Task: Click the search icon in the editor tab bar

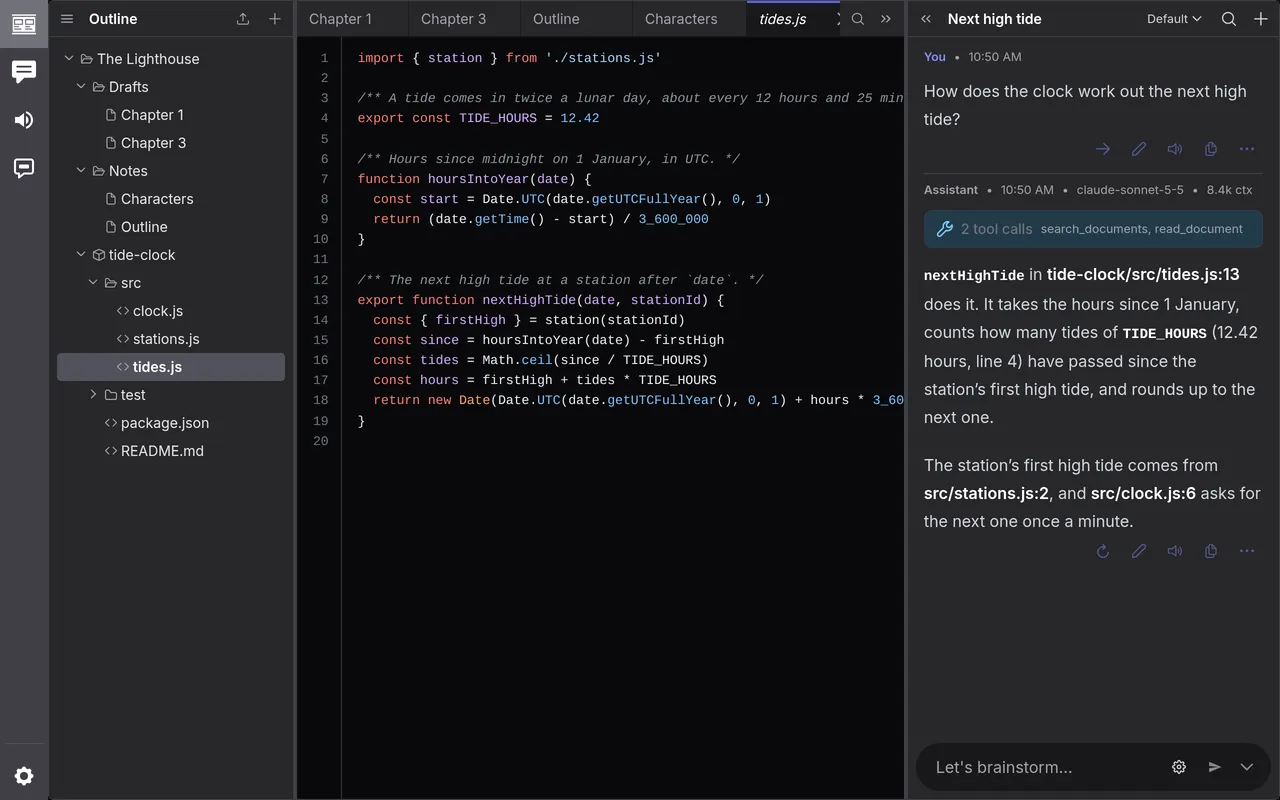Action: (x=858, y=19)
